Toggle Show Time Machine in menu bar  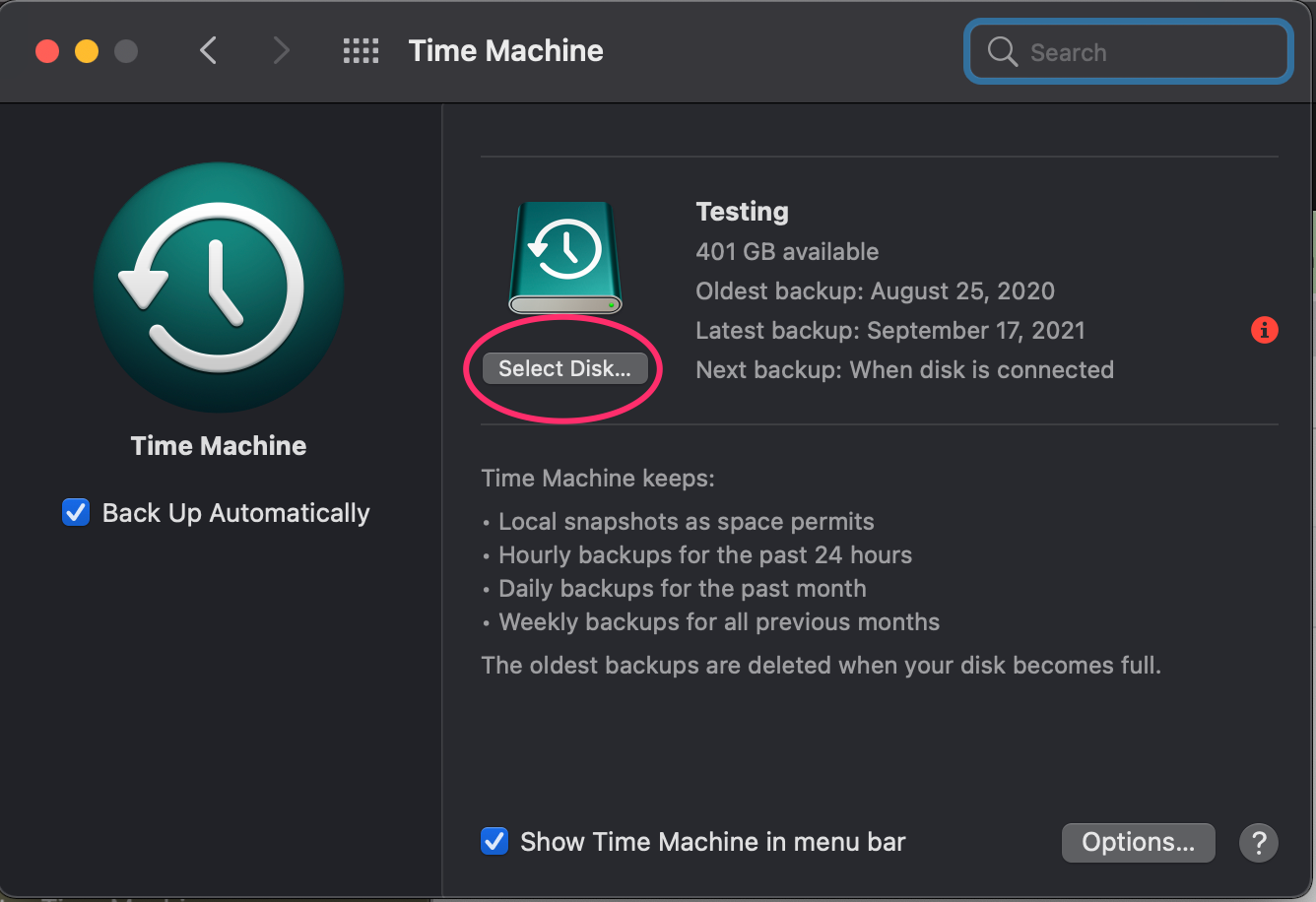click(494, 841)
